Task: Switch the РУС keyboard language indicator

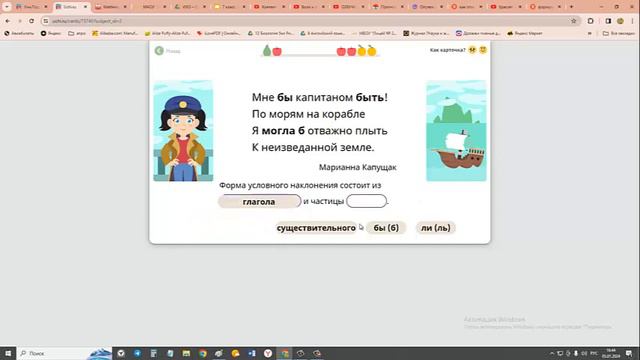Action: [x=594, y=353]
